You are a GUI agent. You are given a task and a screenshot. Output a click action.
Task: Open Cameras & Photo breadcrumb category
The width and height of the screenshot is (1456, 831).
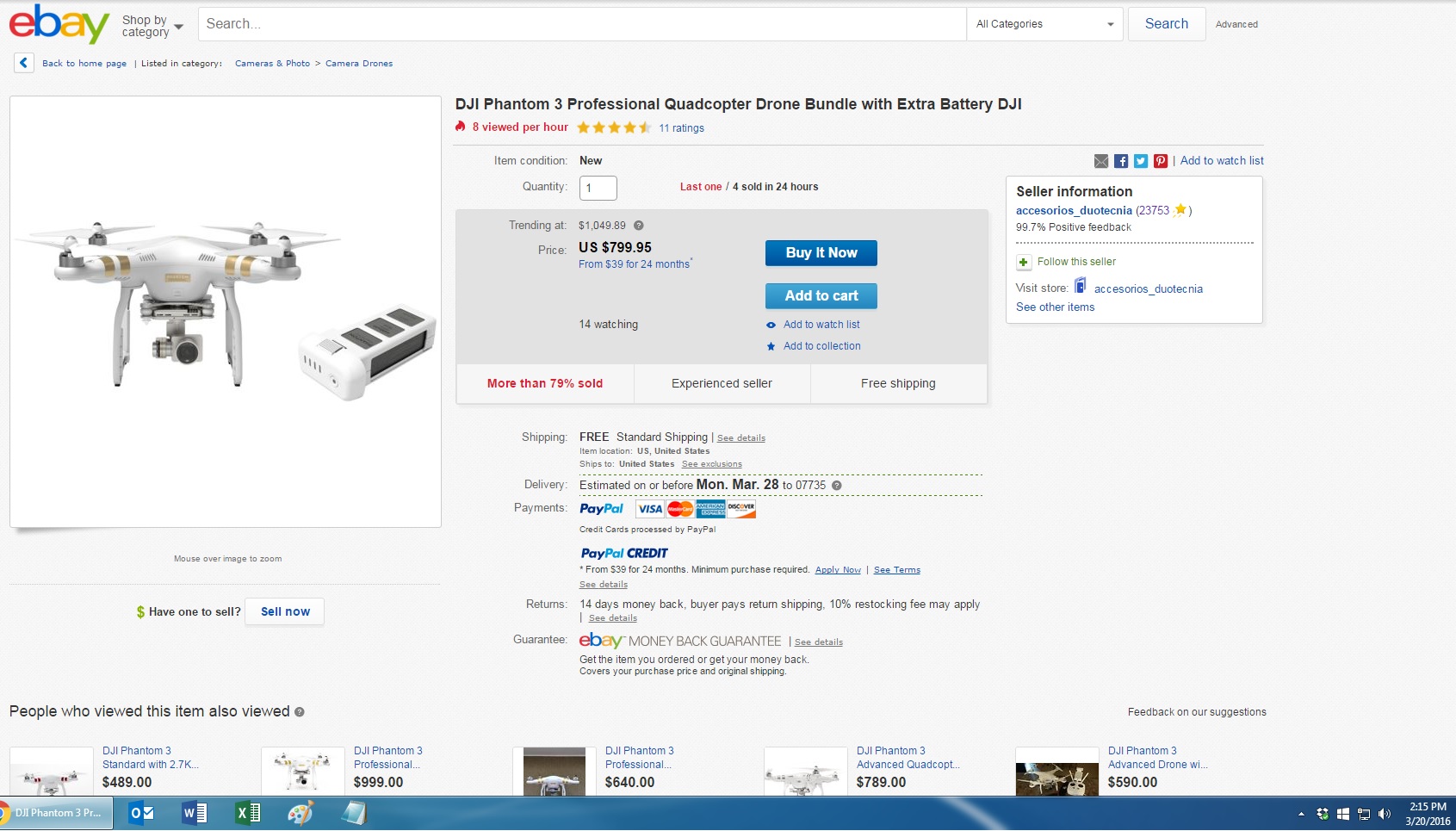pos(272,64)
